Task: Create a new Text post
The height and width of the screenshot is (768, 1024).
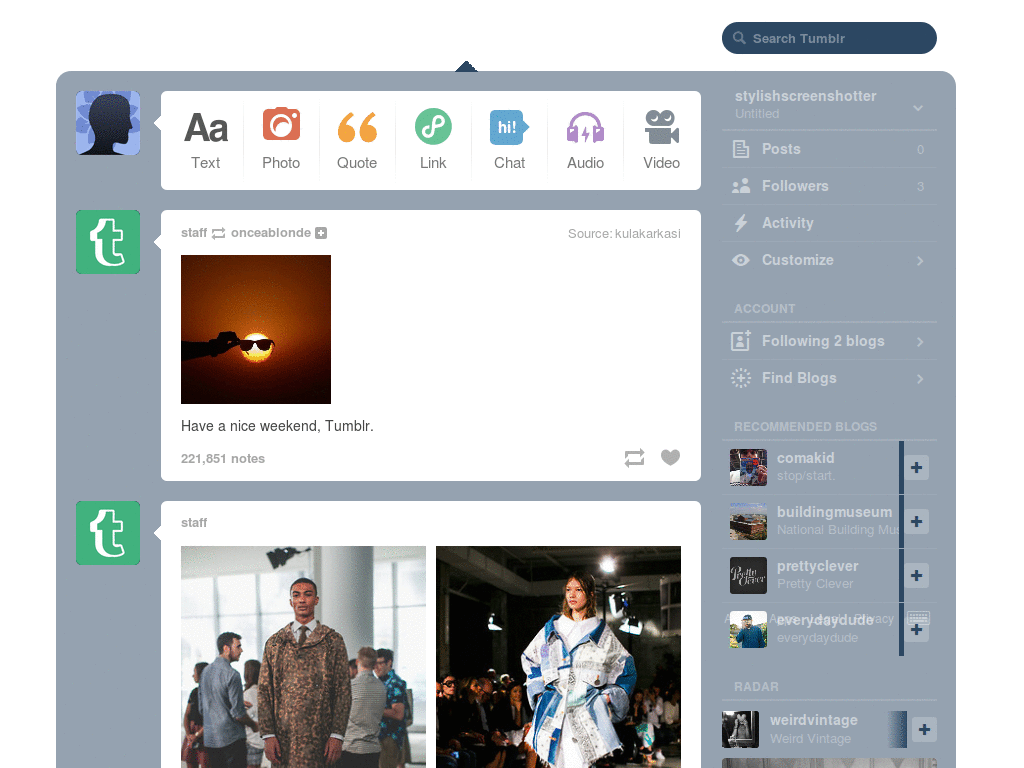Action: 206,140
